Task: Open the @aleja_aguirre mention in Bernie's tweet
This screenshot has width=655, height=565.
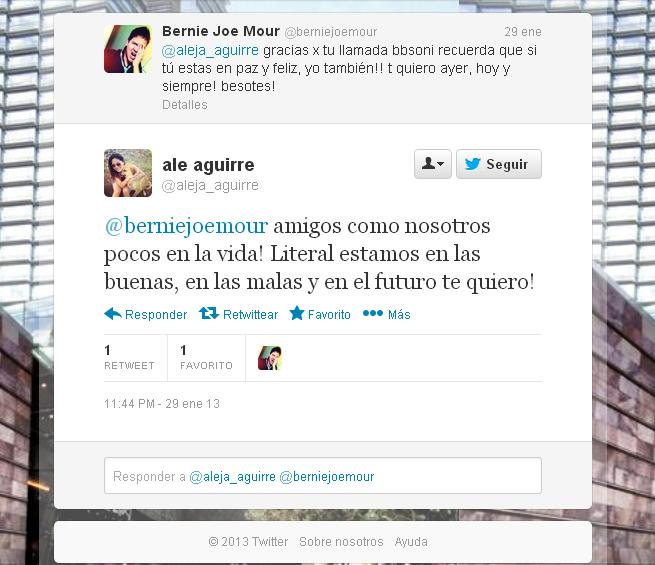Action: pos(210,50)
